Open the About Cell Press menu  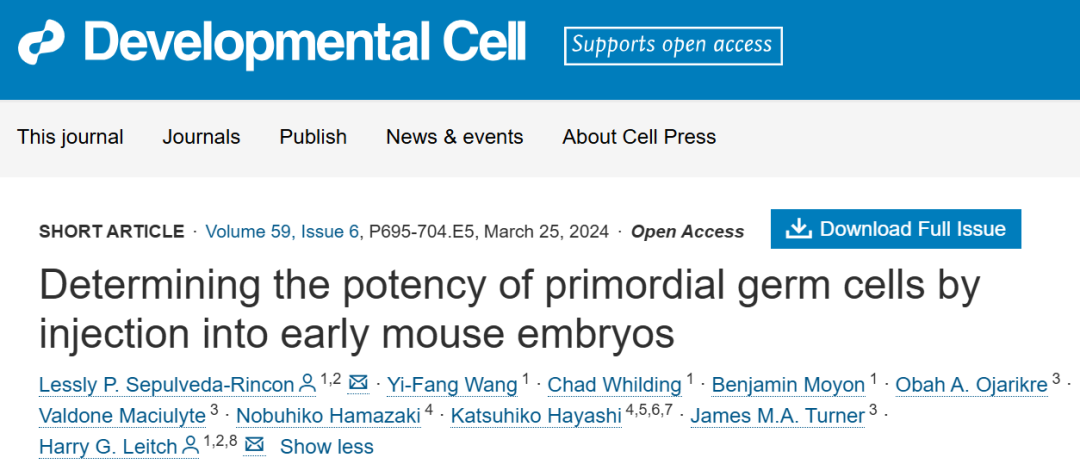[639, 137]
